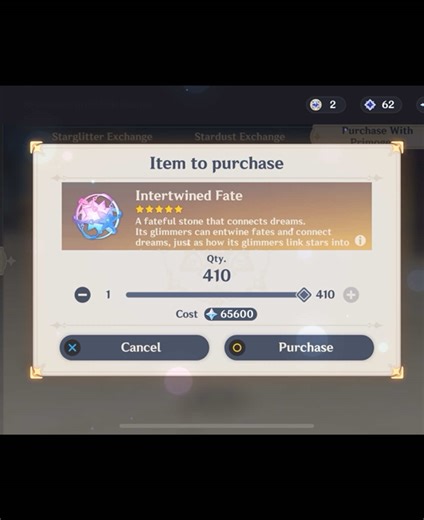Click the large 410 quantity value
Image resolution: width=424 pixels, height=520 pixels.
[x=217, y=276]
